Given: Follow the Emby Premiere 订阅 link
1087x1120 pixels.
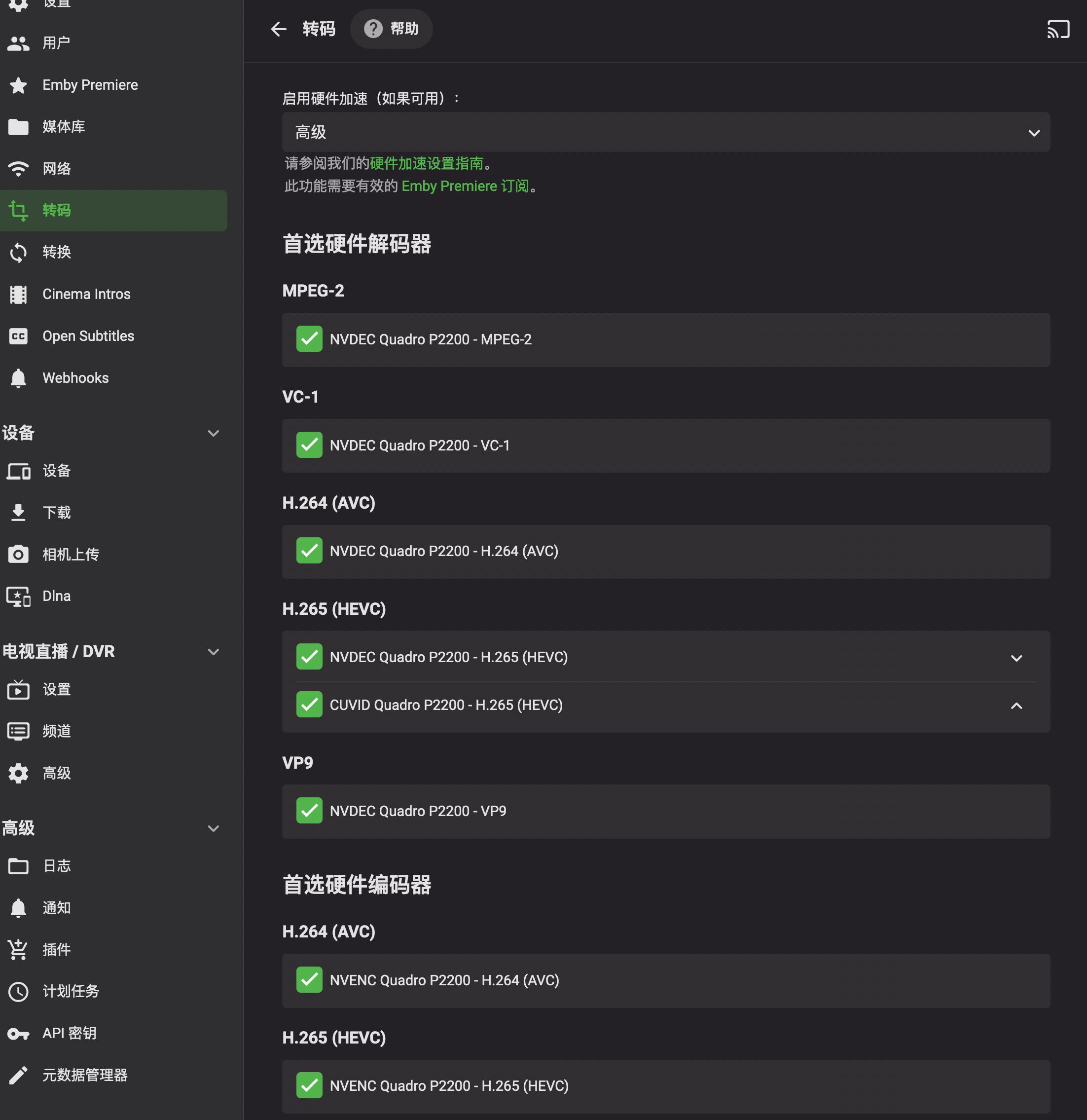Looking at the screenshot, I should 465,187.
